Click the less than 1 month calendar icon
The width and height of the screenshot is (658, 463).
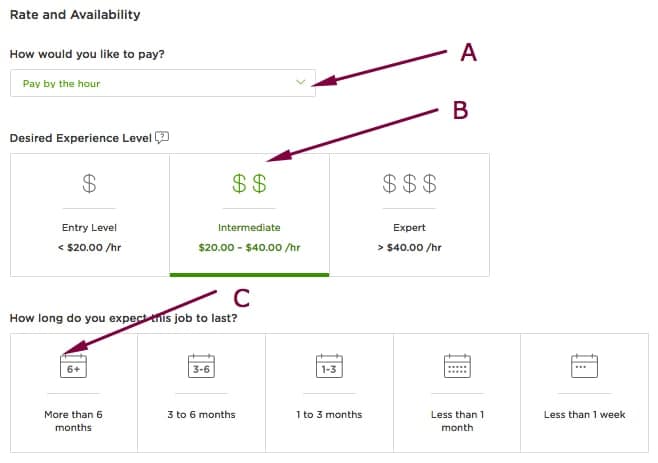457,367
